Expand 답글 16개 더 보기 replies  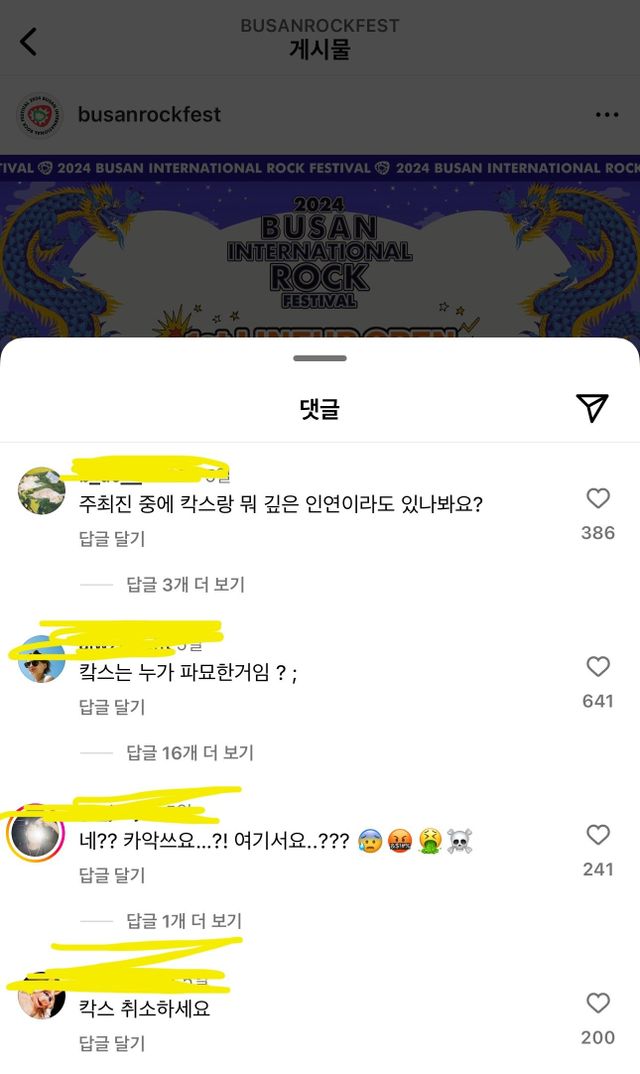pyautogui.click(x=190, y=753)
